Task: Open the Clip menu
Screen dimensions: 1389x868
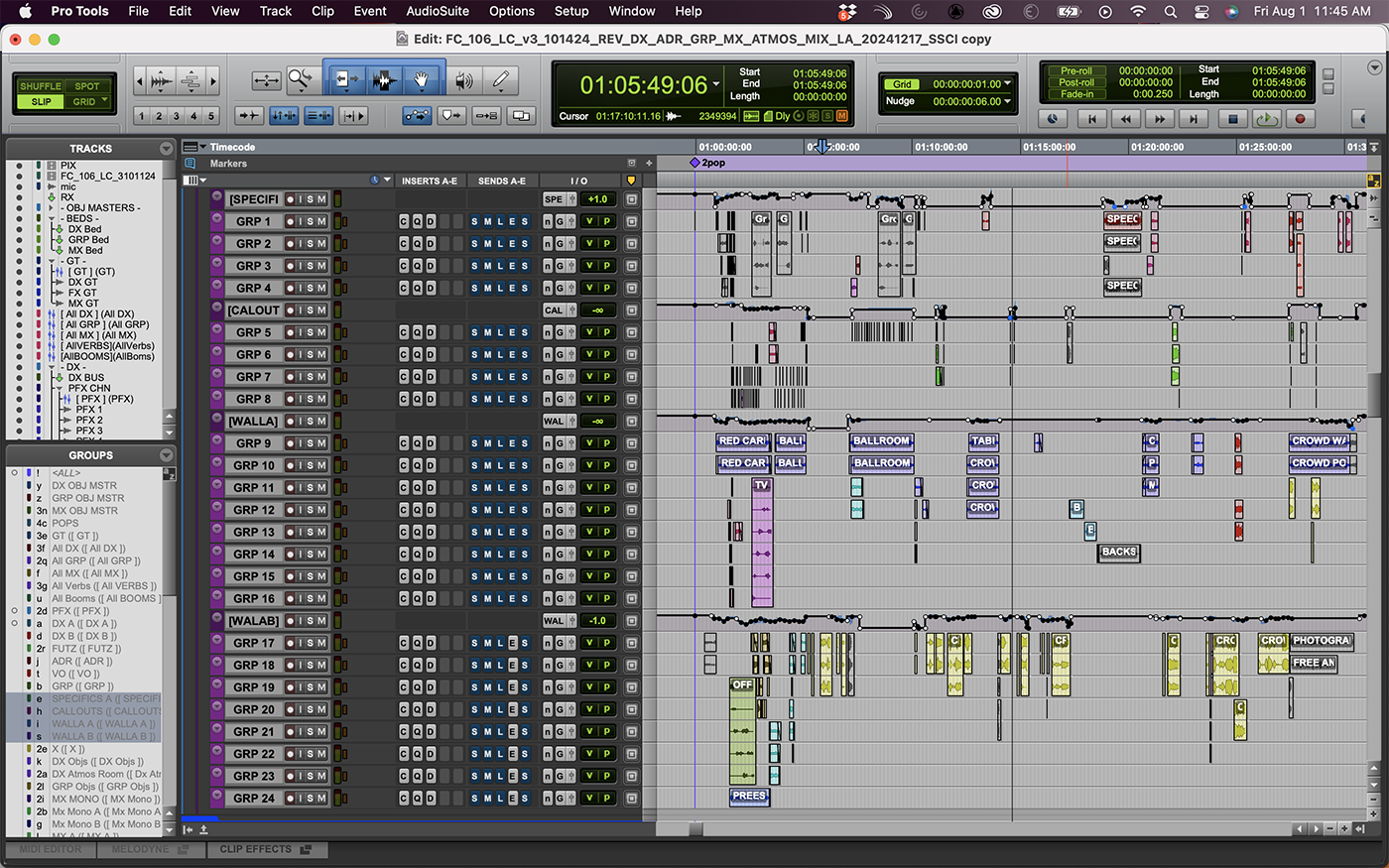Action: (322, 11)
